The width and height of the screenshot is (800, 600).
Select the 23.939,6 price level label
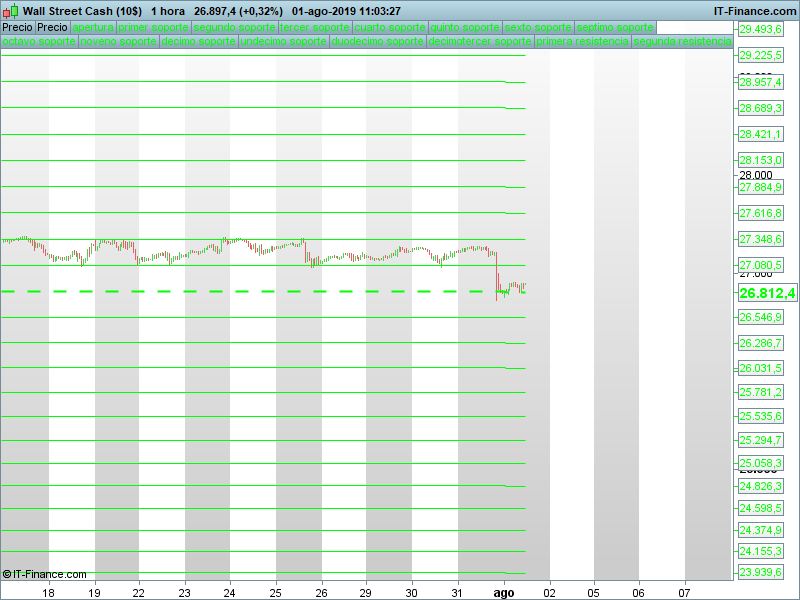pyautogui.click(x=761, y=572)
